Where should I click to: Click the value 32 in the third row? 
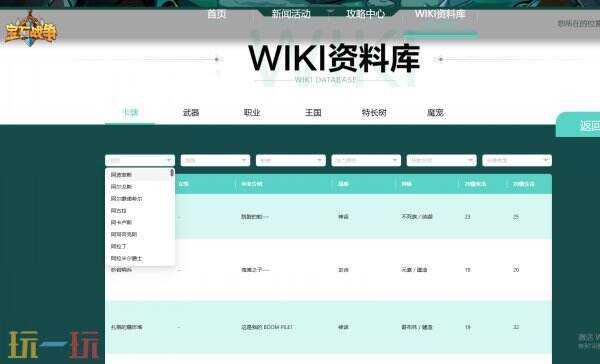click(x=516, y=327)
